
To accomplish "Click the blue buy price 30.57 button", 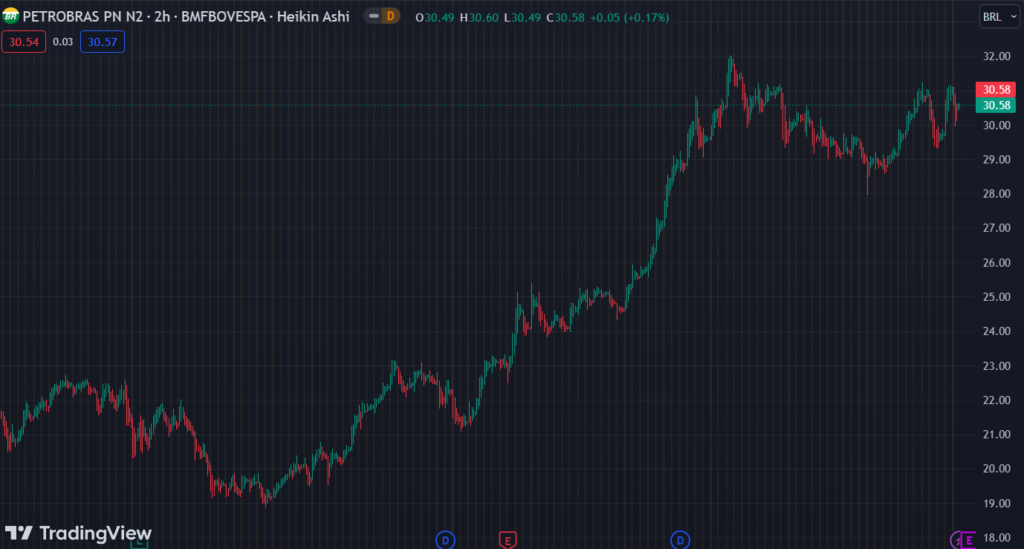I will click(102, 42).
